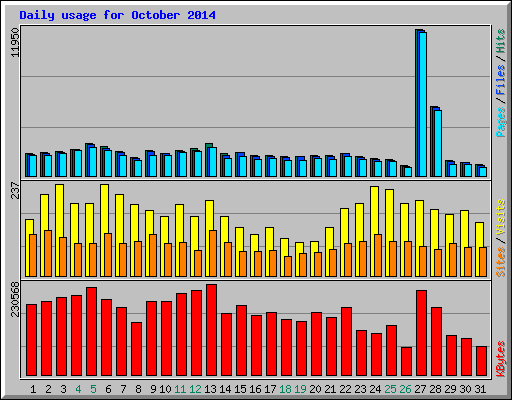Click the 230568 axis value
The width and height of the screenshot is (512, 400).
click(x=15, y=299)
